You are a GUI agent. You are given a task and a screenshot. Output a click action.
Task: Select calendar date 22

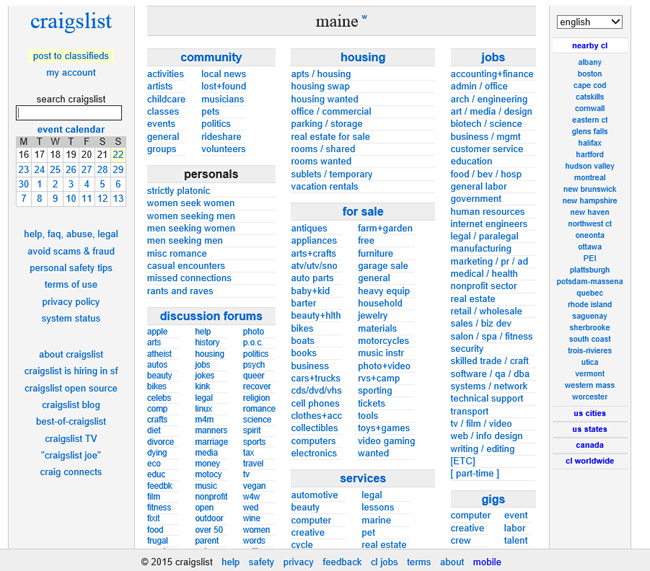coord(118,155)
